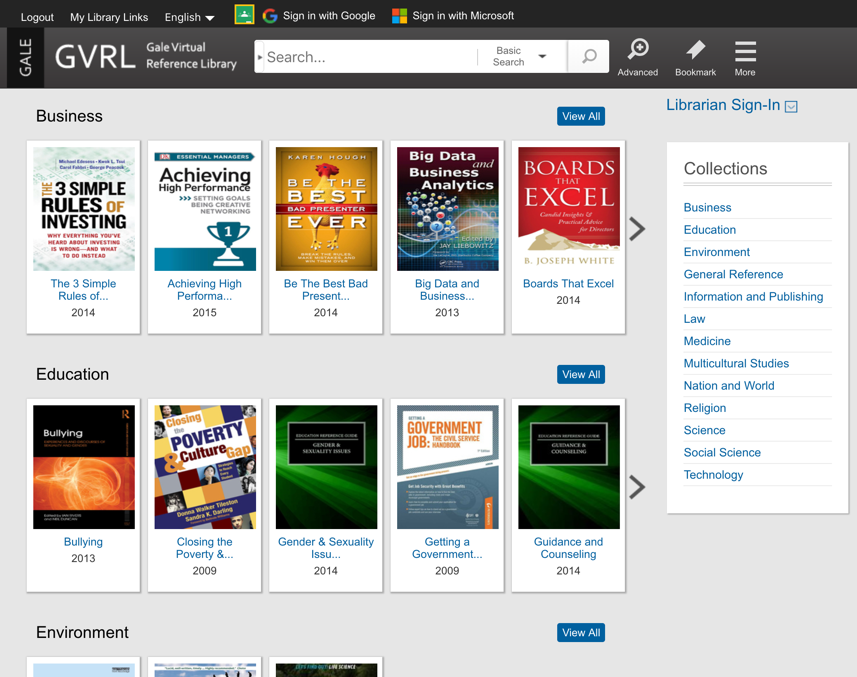Click View All for Education

[x=581, y=374]
